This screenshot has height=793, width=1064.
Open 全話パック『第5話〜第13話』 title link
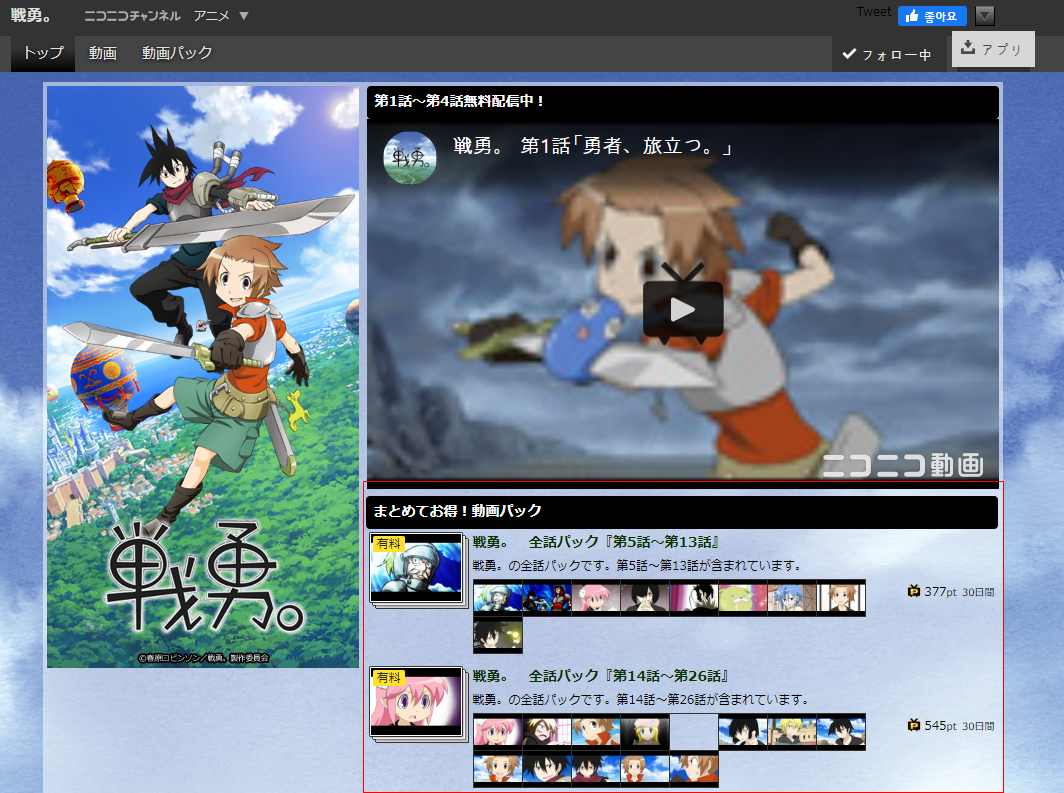[595, 542]
